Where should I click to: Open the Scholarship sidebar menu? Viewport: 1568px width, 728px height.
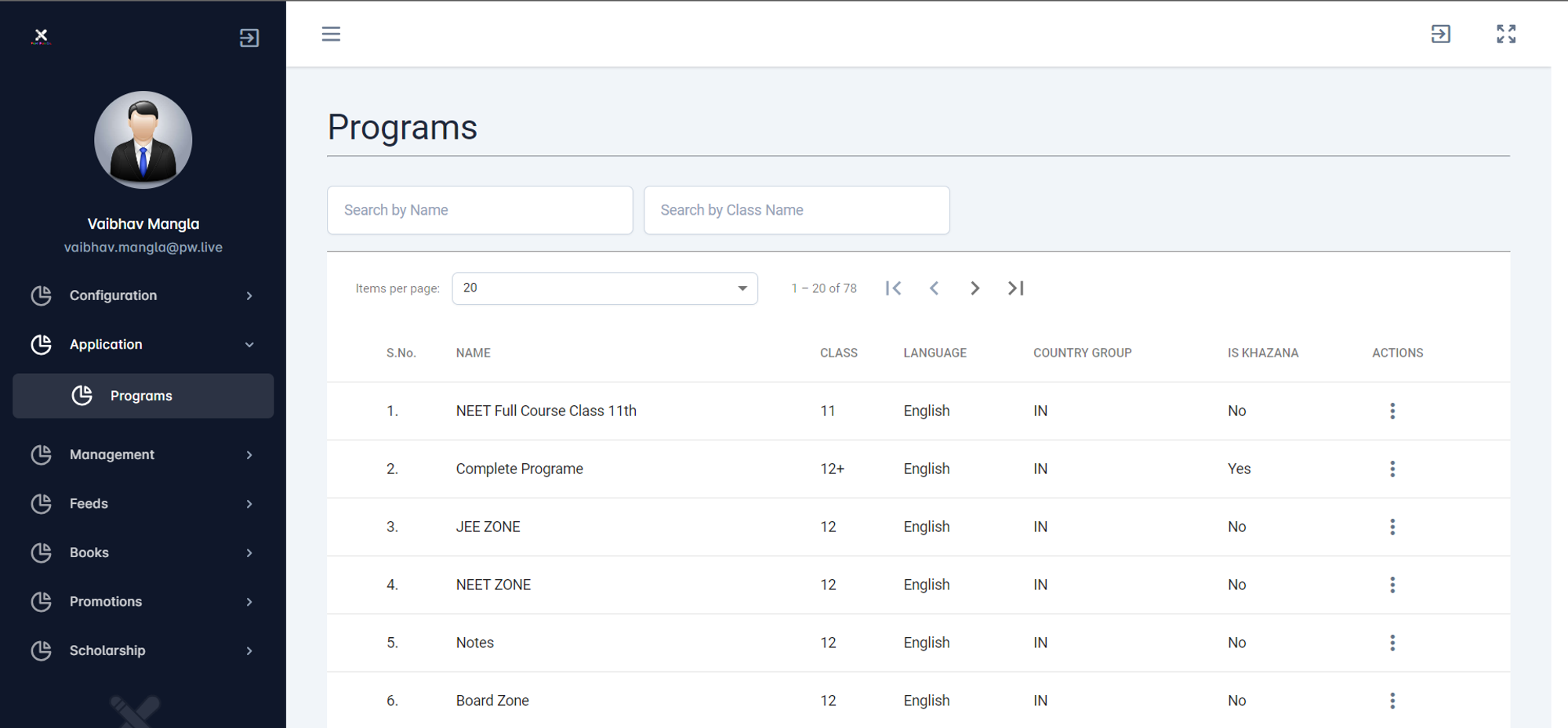click(x=143, y=650)
